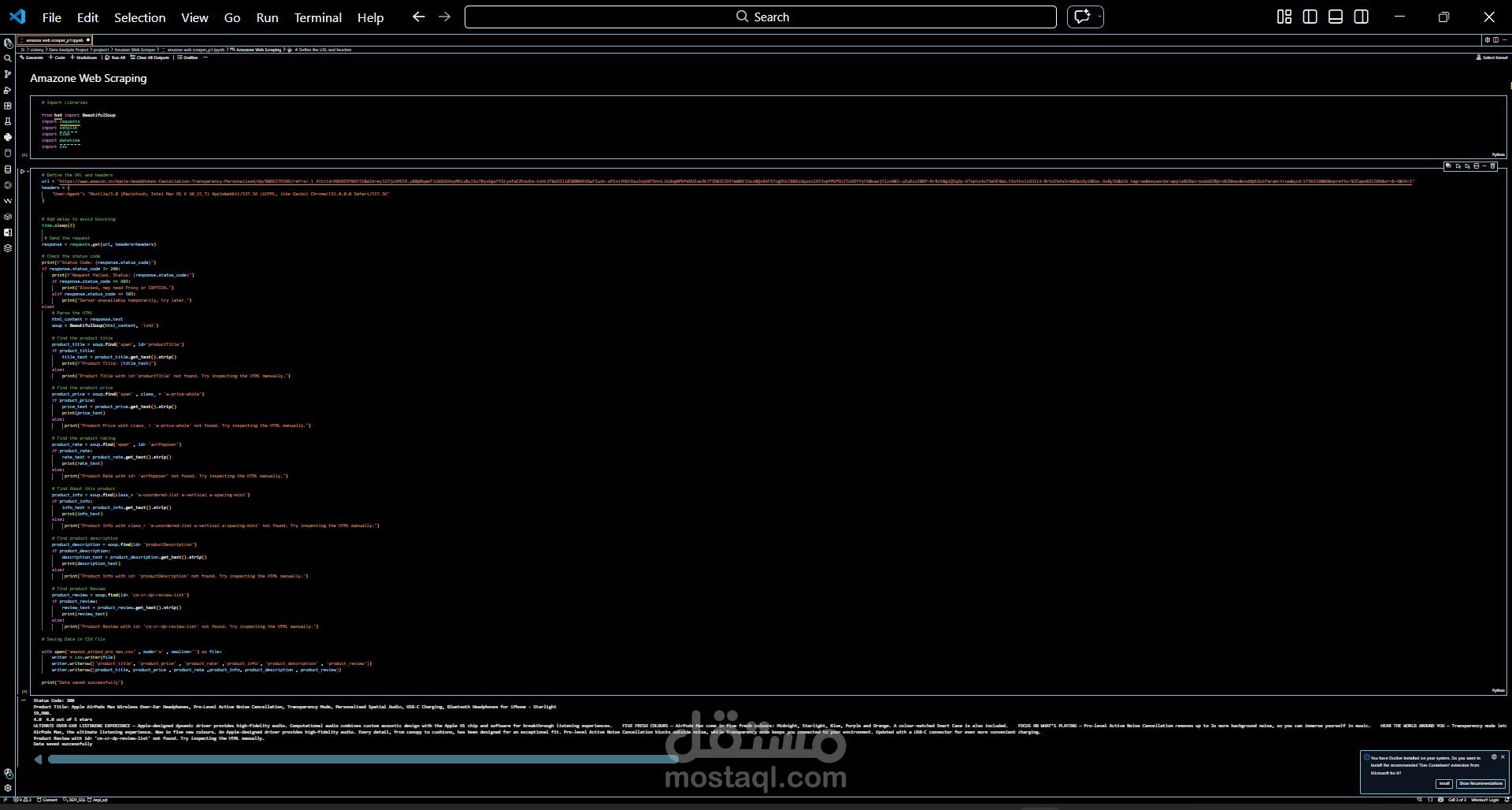Open the Docker notification's gear settings
1512x810 pixels.
pyautogui.click(x=1494, y=756)
